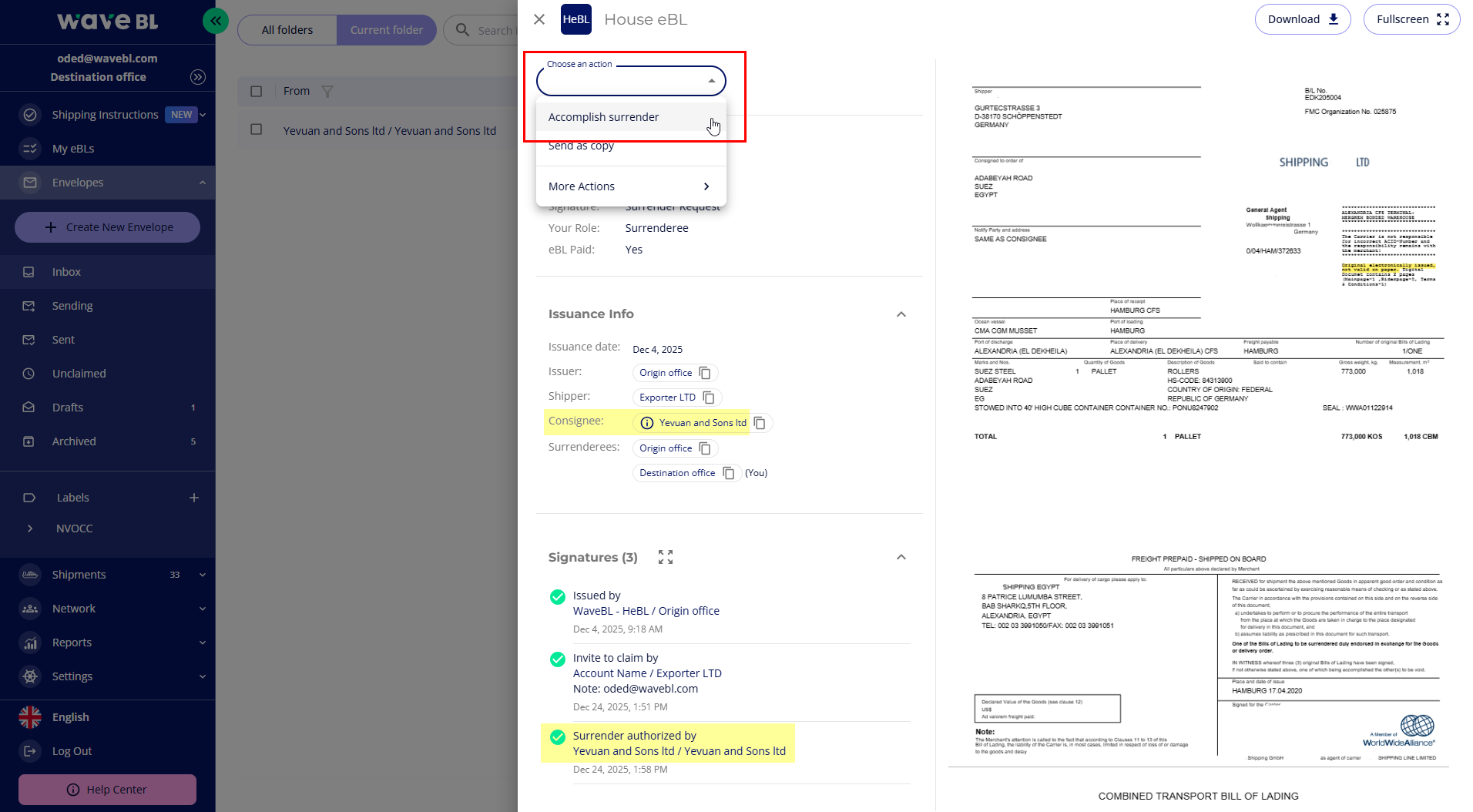Click the From column header

tap(296, 91)
